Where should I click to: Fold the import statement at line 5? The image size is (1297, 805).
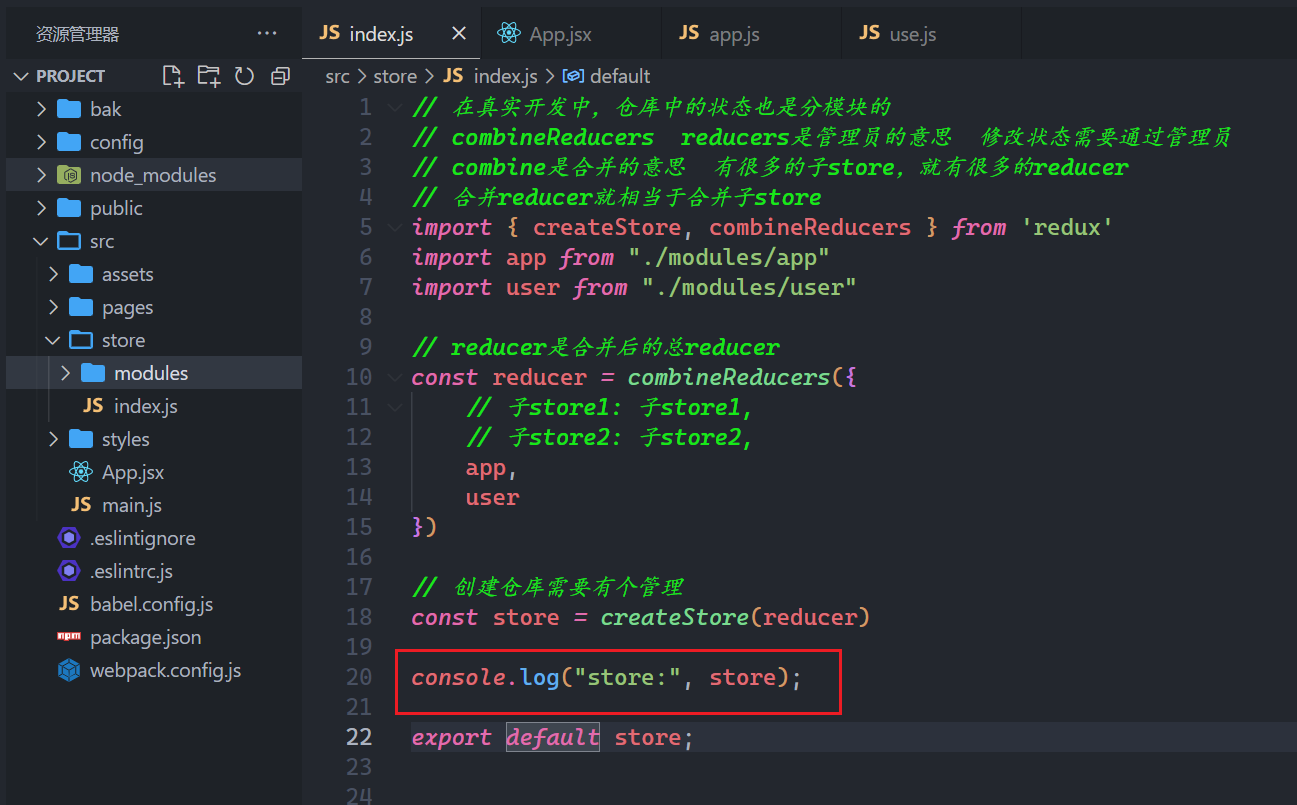[395, 227]
